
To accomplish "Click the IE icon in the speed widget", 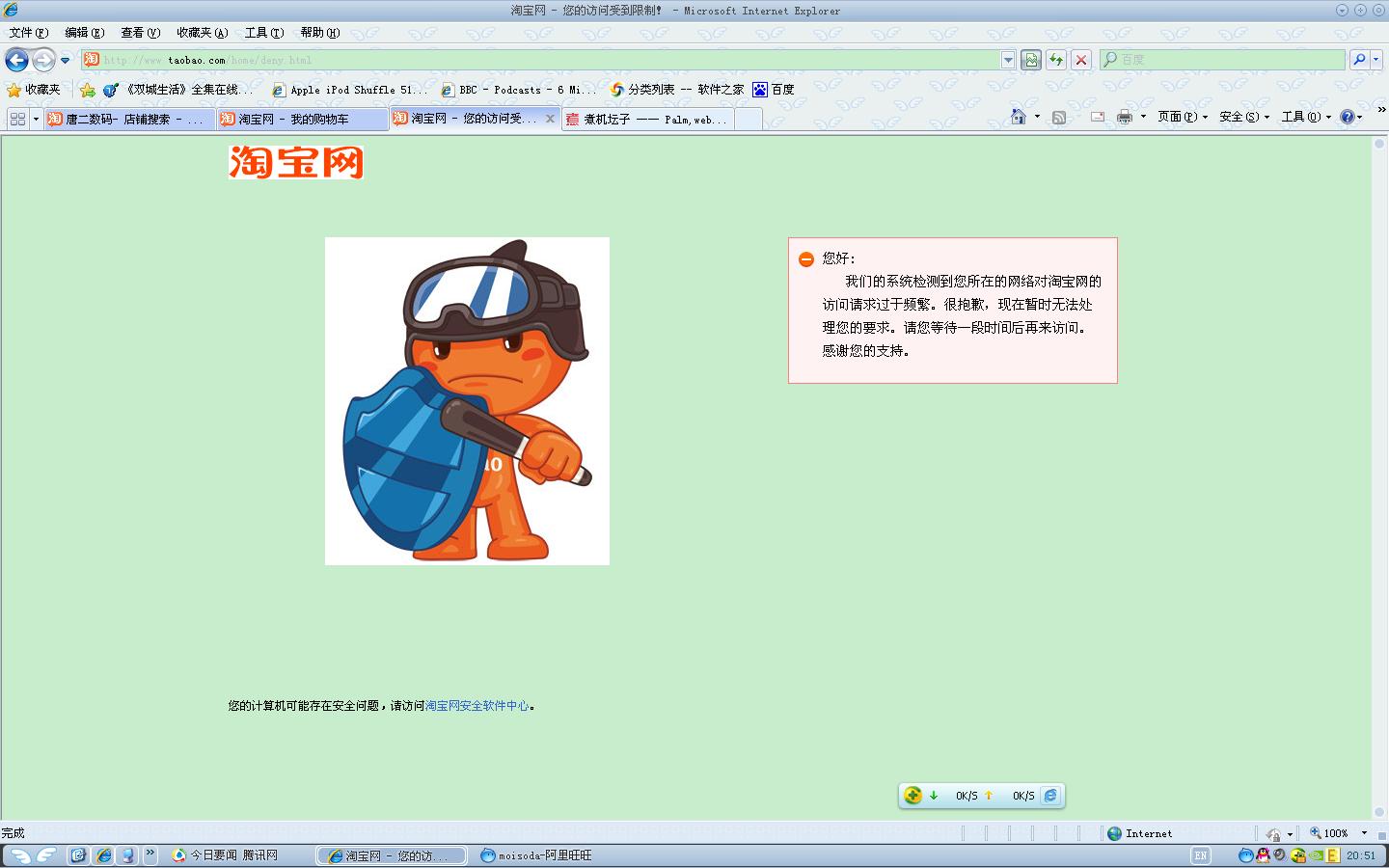I will tap(1050, 796).
